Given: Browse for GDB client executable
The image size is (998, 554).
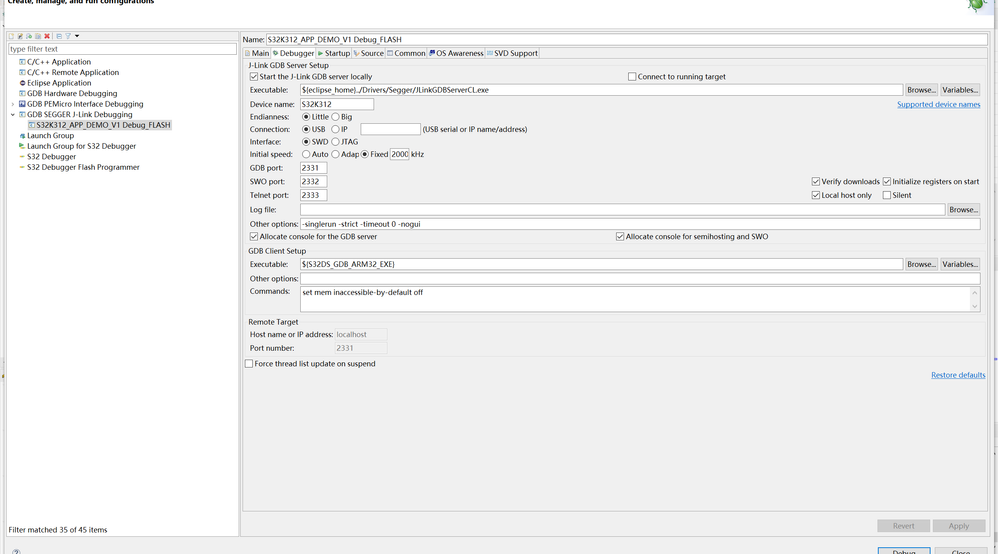Looking at the screenshot, I should [x=921, y=264].
